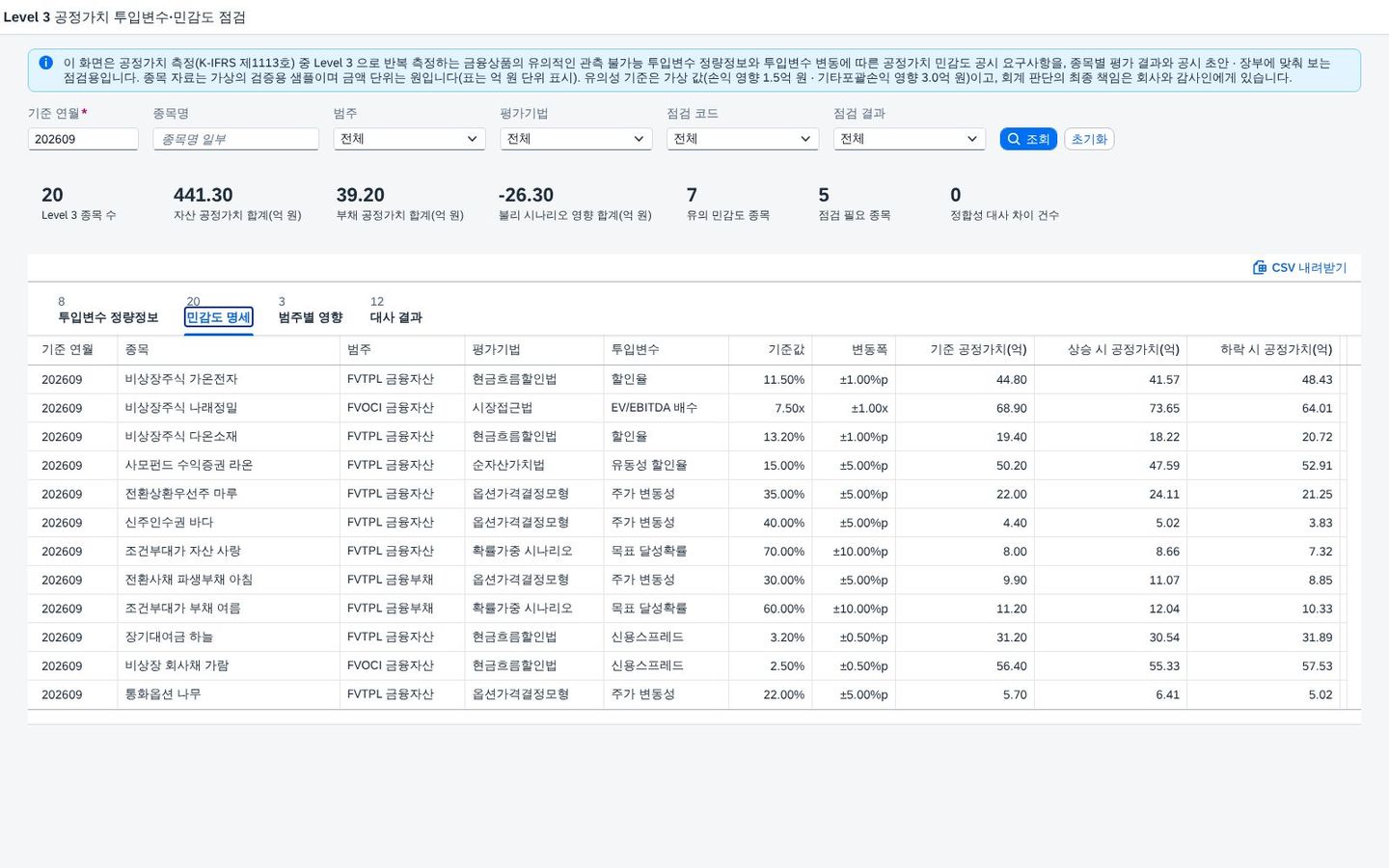1389x868 pixels.
Task: Expand the 점검 결과 dropdown
Action: [x=910, y=139]
